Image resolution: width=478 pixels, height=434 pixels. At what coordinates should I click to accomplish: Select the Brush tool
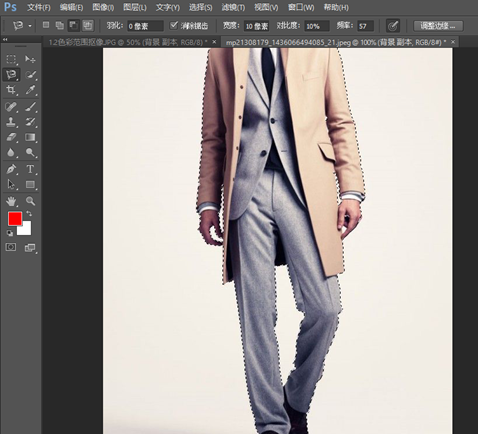(30, 107)
